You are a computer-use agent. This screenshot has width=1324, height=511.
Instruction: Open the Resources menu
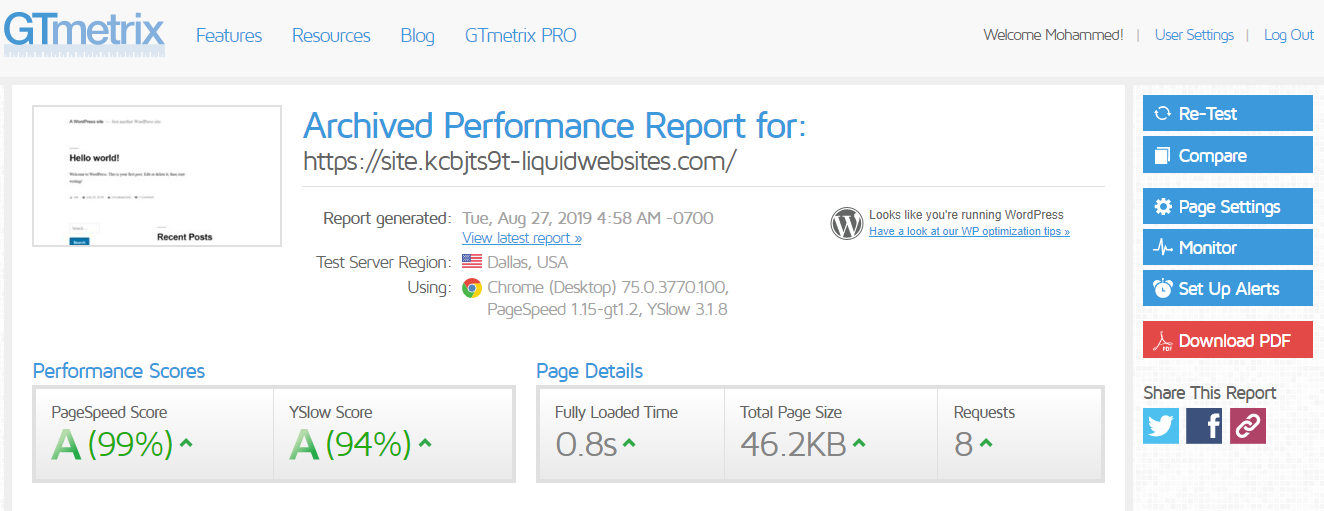pos(331,35)
